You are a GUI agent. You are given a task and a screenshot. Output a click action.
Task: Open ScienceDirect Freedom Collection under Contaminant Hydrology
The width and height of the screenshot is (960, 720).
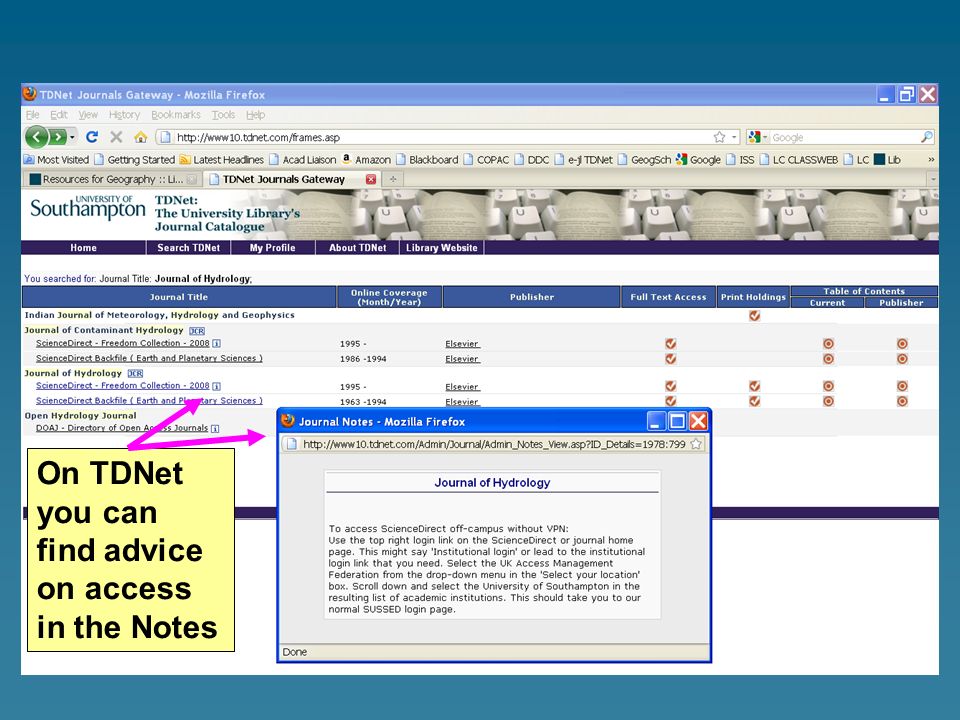click(122, 343)
